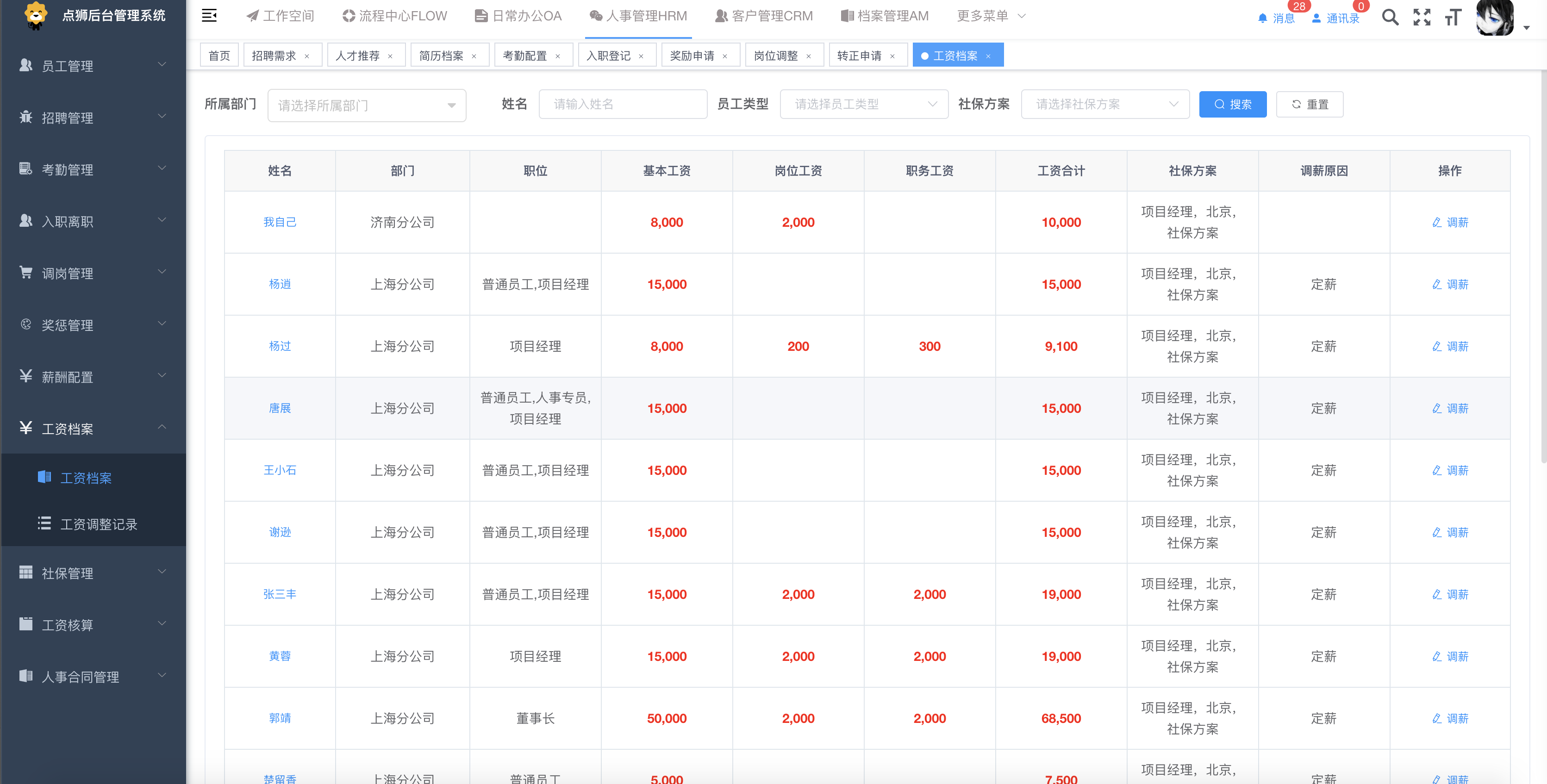
Task: Click the 招聘管理 sidebar icon
Action: point(26,117)
